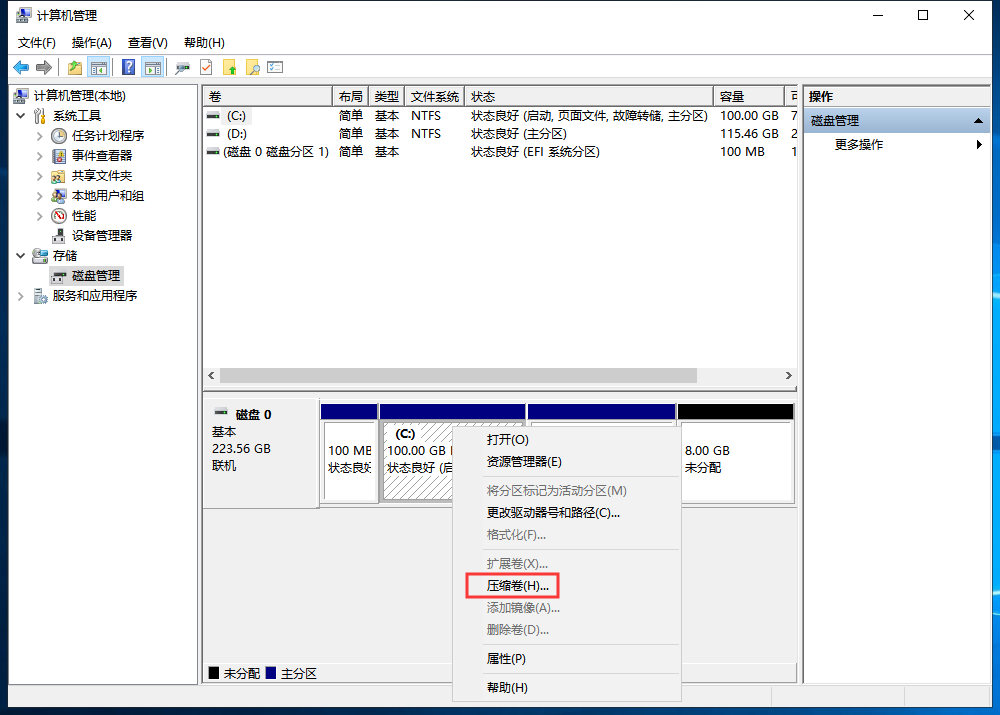Click the blue back arrow in toolbar
The height and width of the screenshot is (715, 1000).
[x=20, y=67]
